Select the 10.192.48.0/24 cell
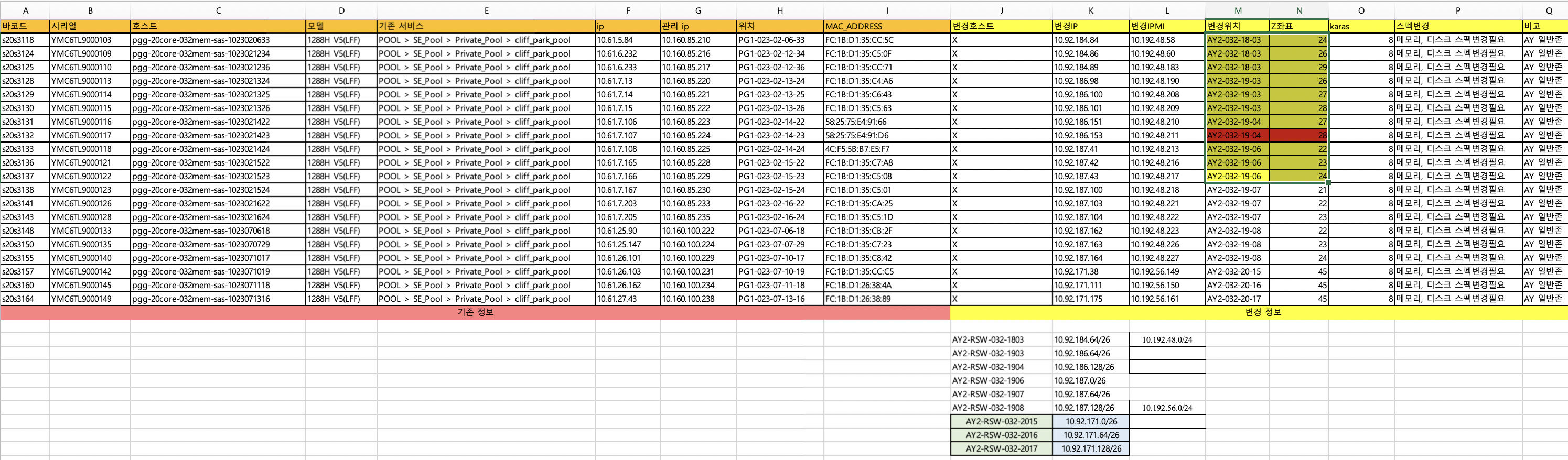 (x=1167, y=339)
